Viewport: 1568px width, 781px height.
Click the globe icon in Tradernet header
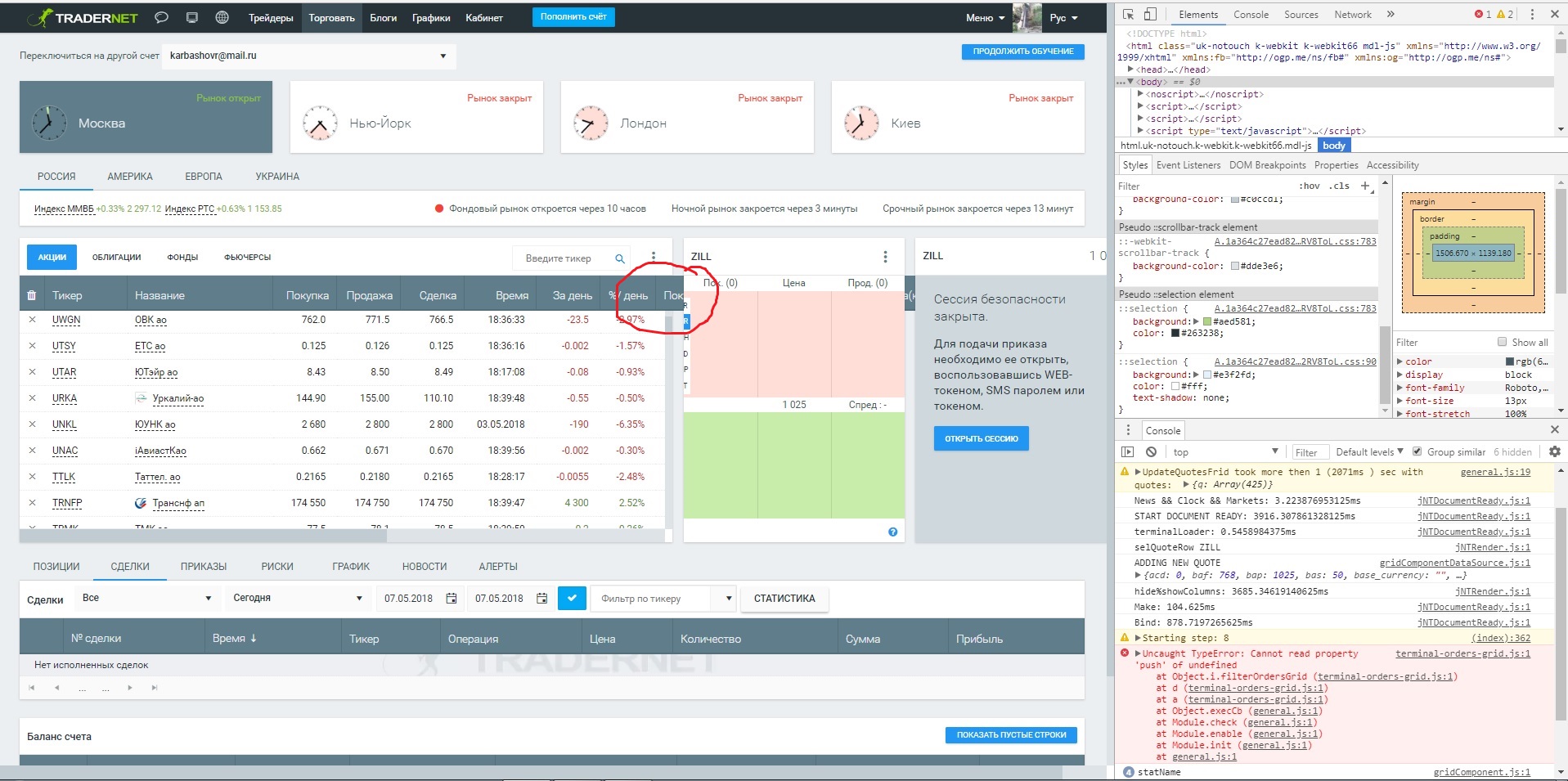(222, 17)
